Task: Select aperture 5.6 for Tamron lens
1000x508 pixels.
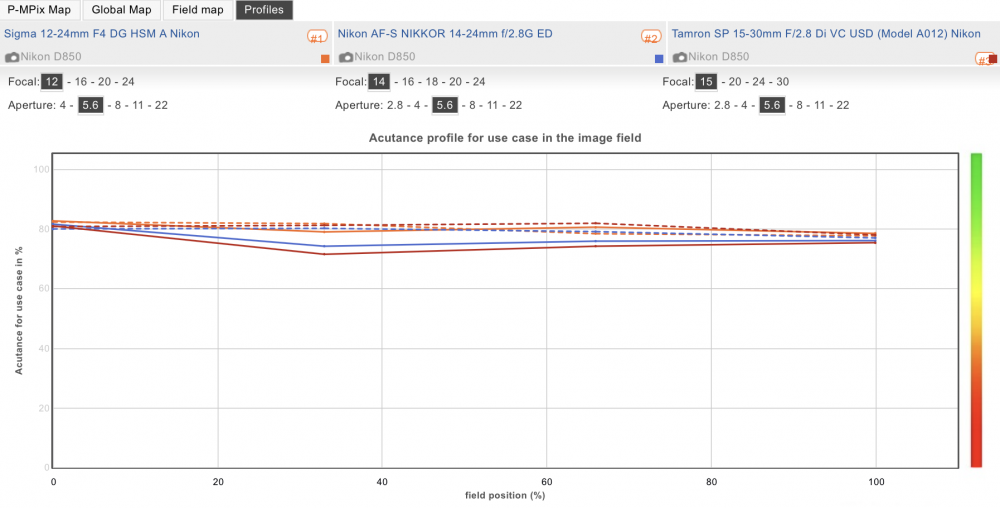Action: (x=771, y=105)
